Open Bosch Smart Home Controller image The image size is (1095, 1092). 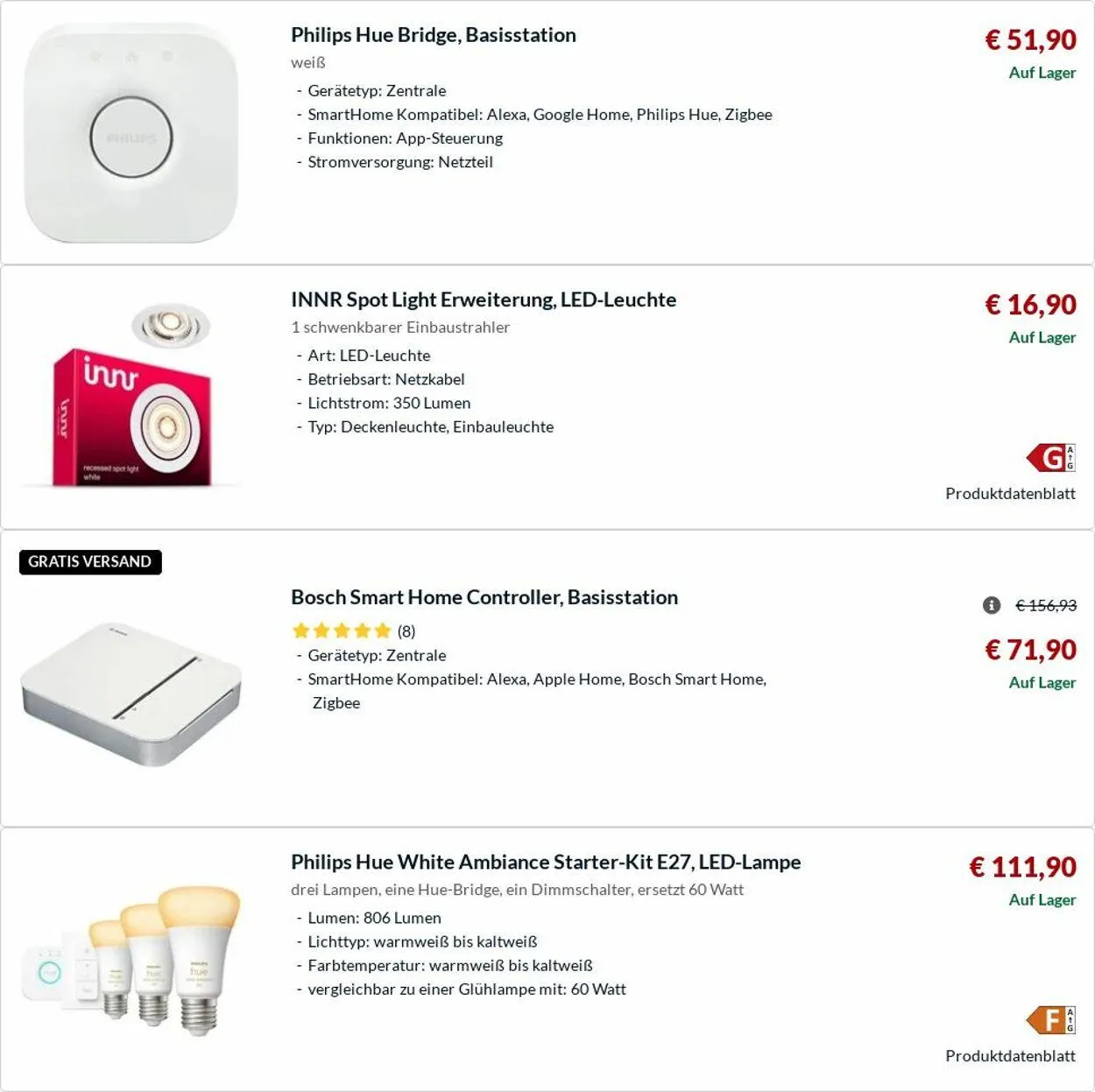(131, 692)
